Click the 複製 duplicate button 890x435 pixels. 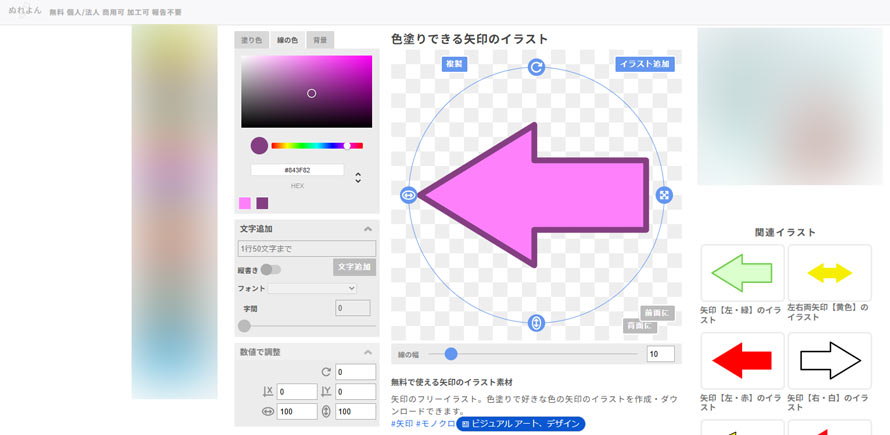click(454, 64)
